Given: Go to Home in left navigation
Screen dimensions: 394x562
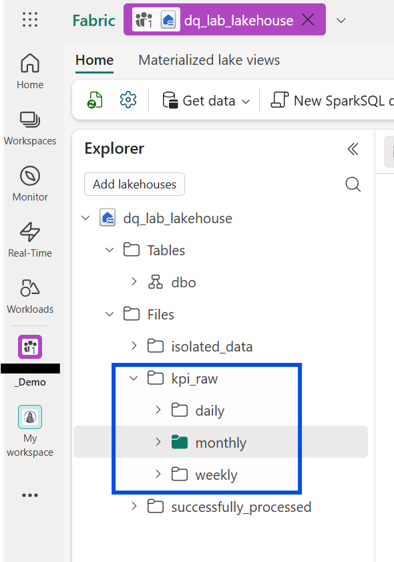Looking at the screenshot, I should point(30,71).
